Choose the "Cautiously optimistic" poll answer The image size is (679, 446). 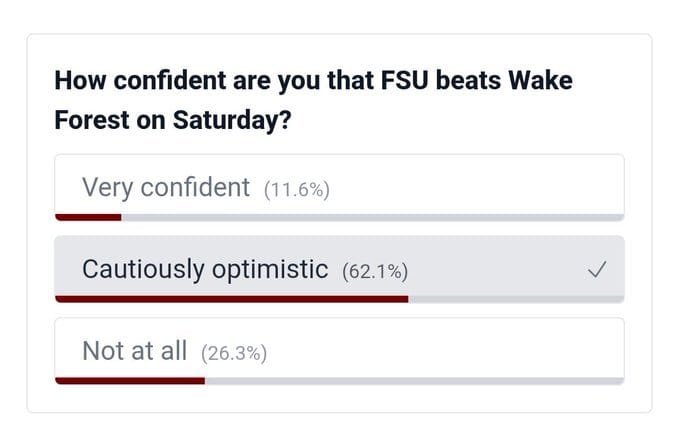tap(340, 268)
